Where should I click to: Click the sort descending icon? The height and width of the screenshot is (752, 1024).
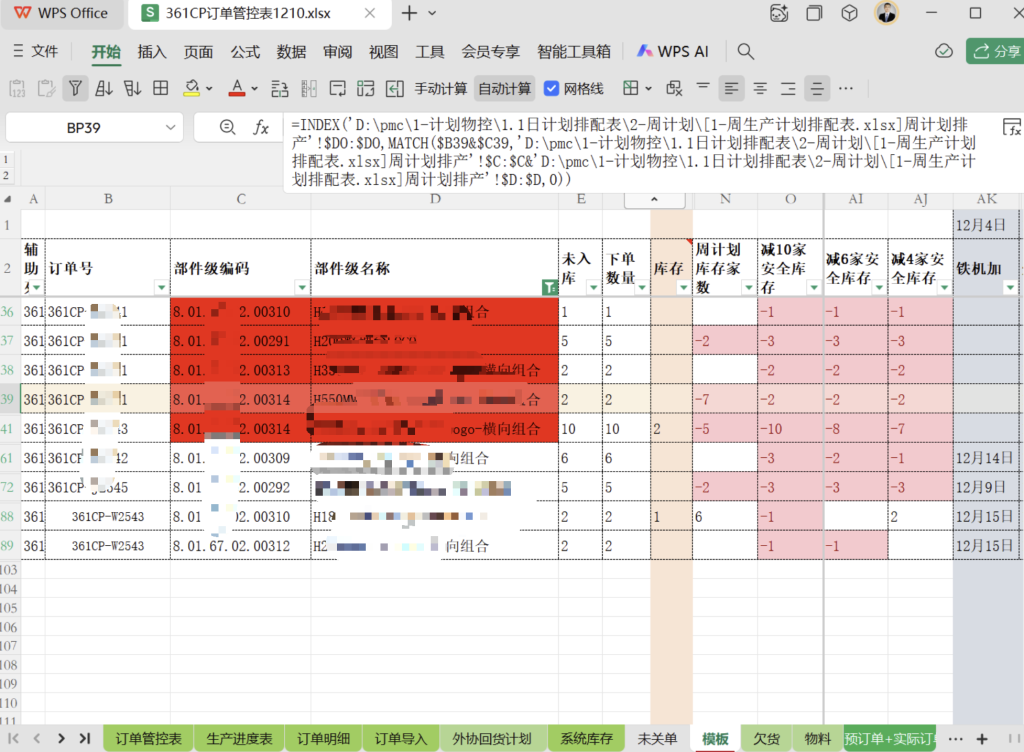(x=133, y=88)
